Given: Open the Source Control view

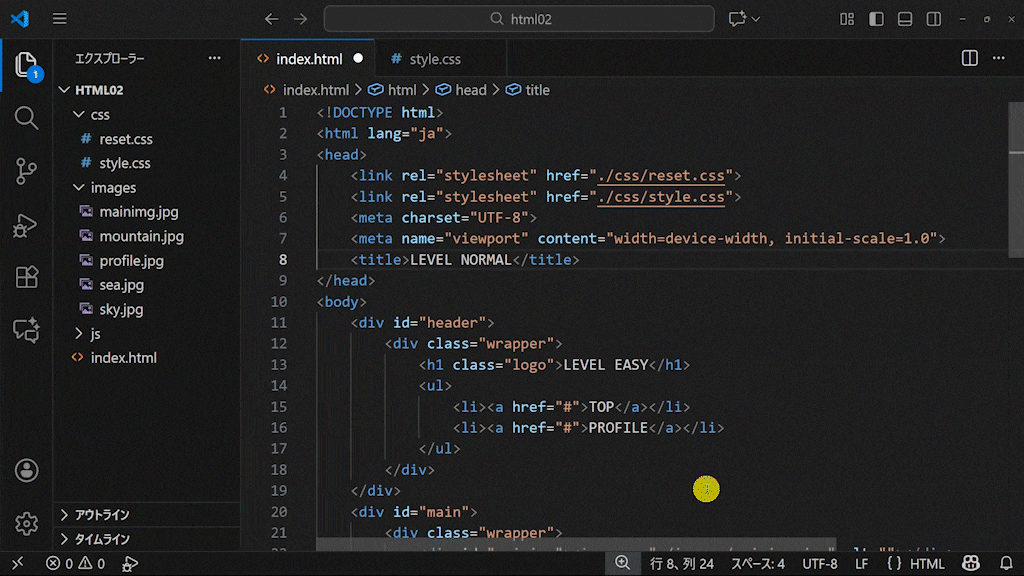Looking at the screenshot, I should [27, 171].
